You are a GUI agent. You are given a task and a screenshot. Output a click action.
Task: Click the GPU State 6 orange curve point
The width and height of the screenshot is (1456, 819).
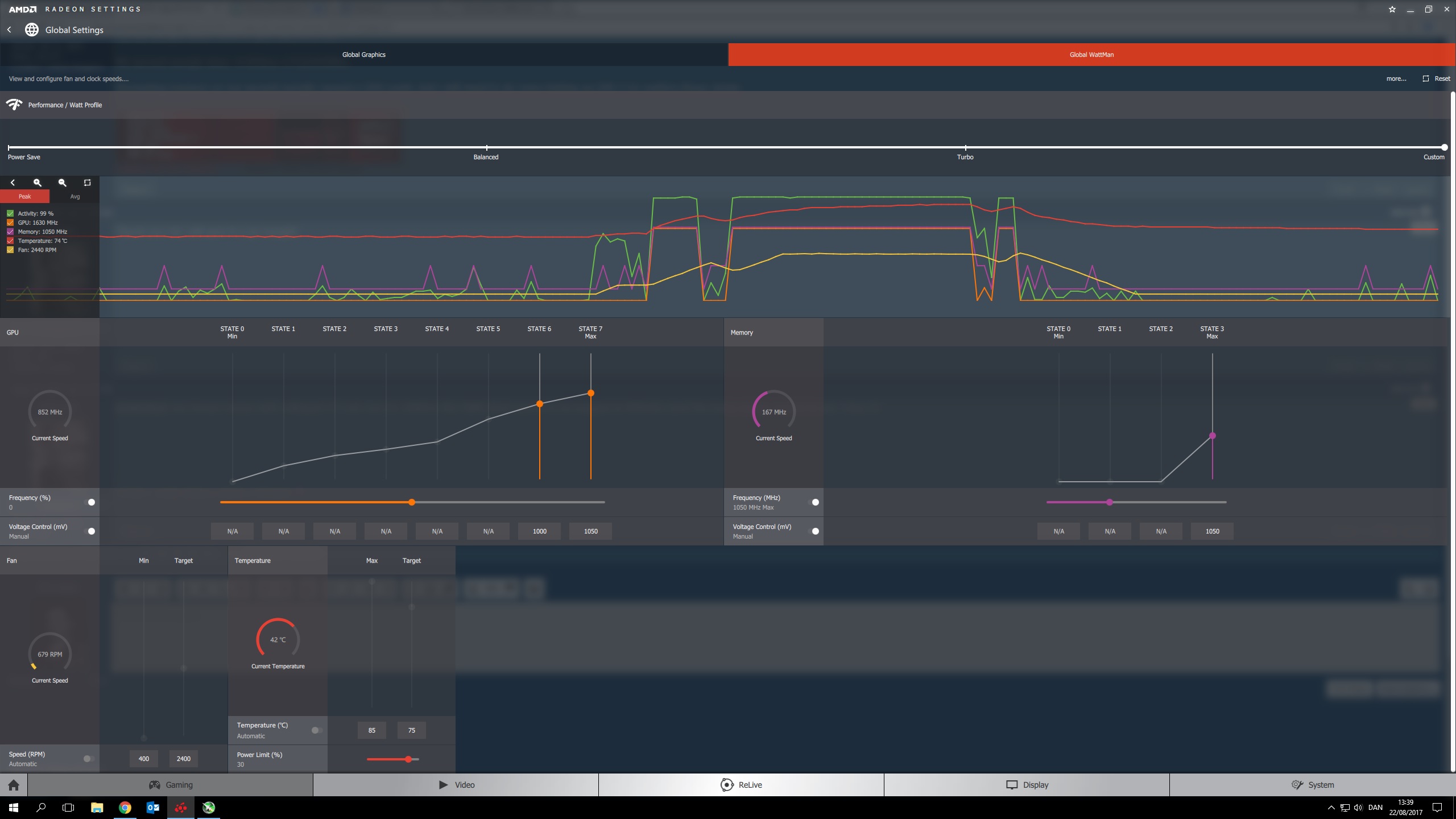[540, 404]
